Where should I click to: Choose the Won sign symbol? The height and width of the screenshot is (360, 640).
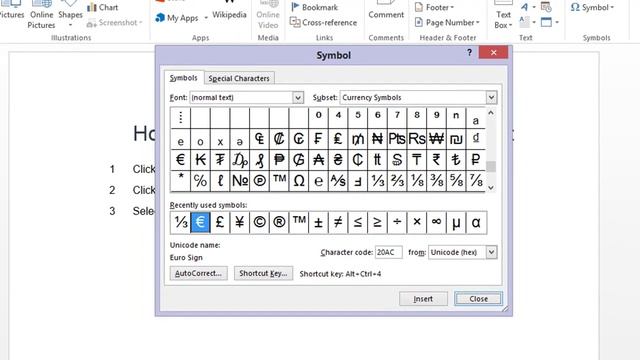click(x=436, y=139)
